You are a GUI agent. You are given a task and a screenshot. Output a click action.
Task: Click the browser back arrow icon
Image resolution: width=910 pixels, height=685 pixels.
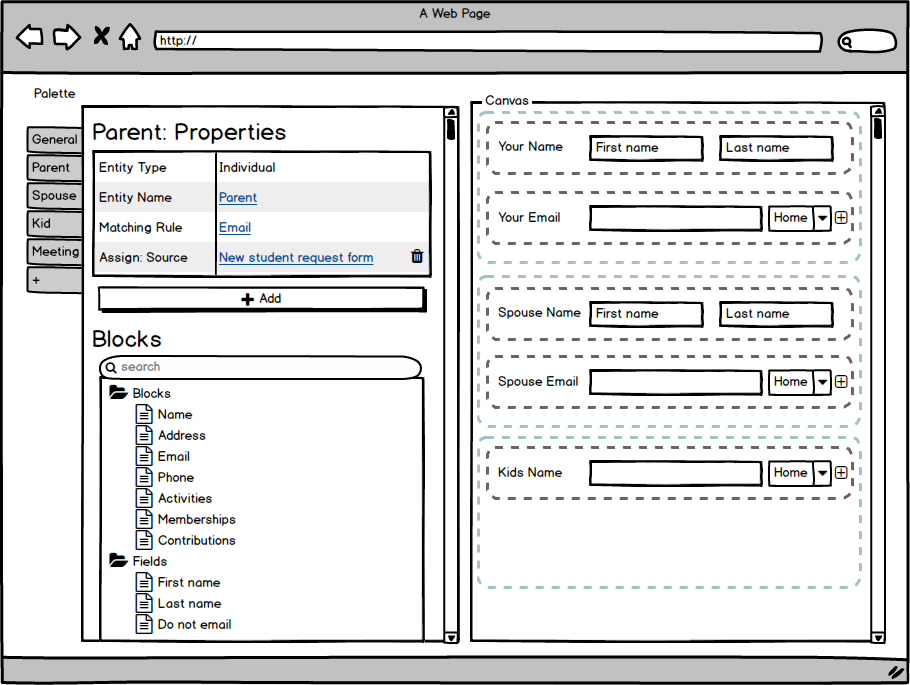pyautogui.click(x=30, y=38)
